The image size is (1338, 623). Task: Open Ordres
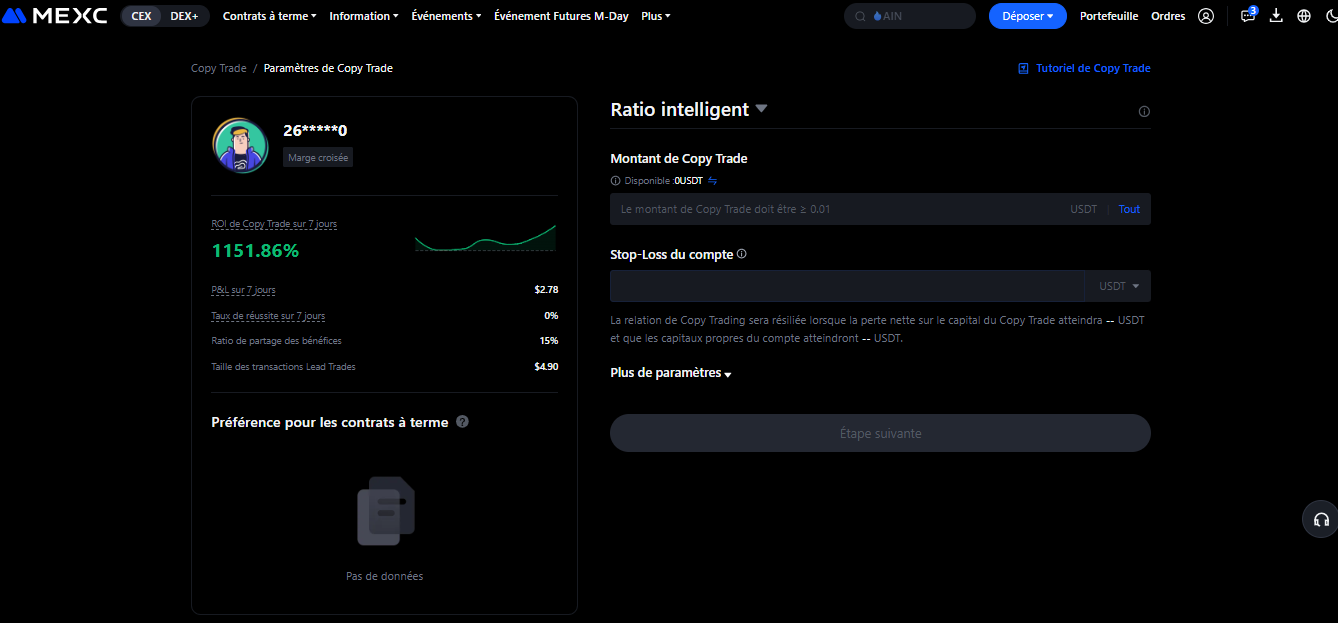pyautogui.click(x=1168, y=16)
